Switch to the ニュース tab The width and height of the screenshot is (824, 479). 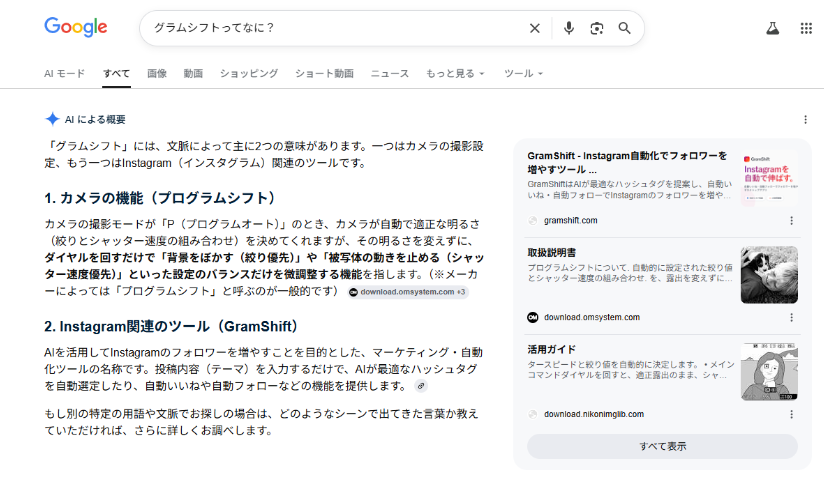point(389,74)
